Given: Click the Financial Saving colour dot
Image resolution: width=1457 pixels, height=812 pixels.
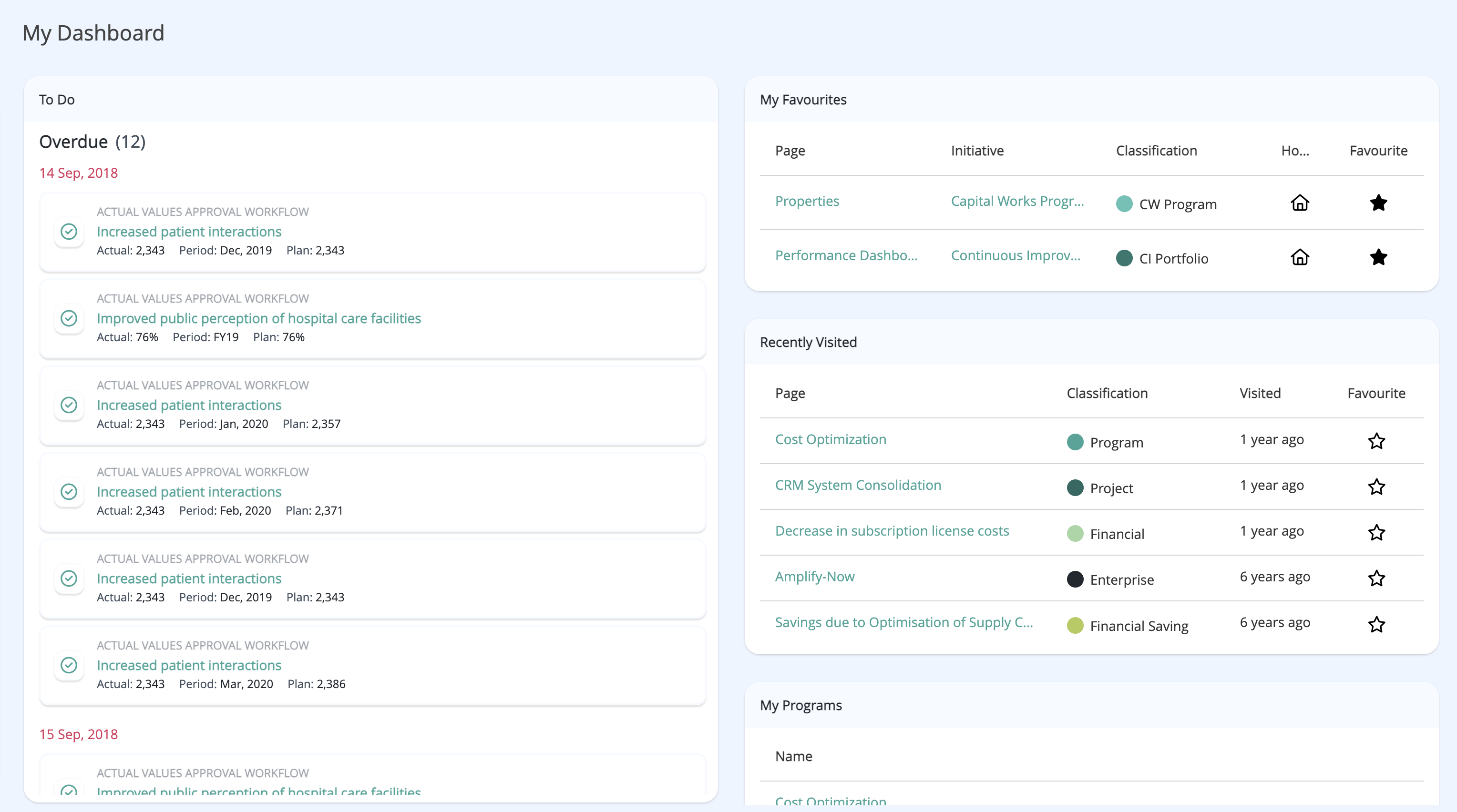Looking at the screenshot, I should click(1075, 625).
